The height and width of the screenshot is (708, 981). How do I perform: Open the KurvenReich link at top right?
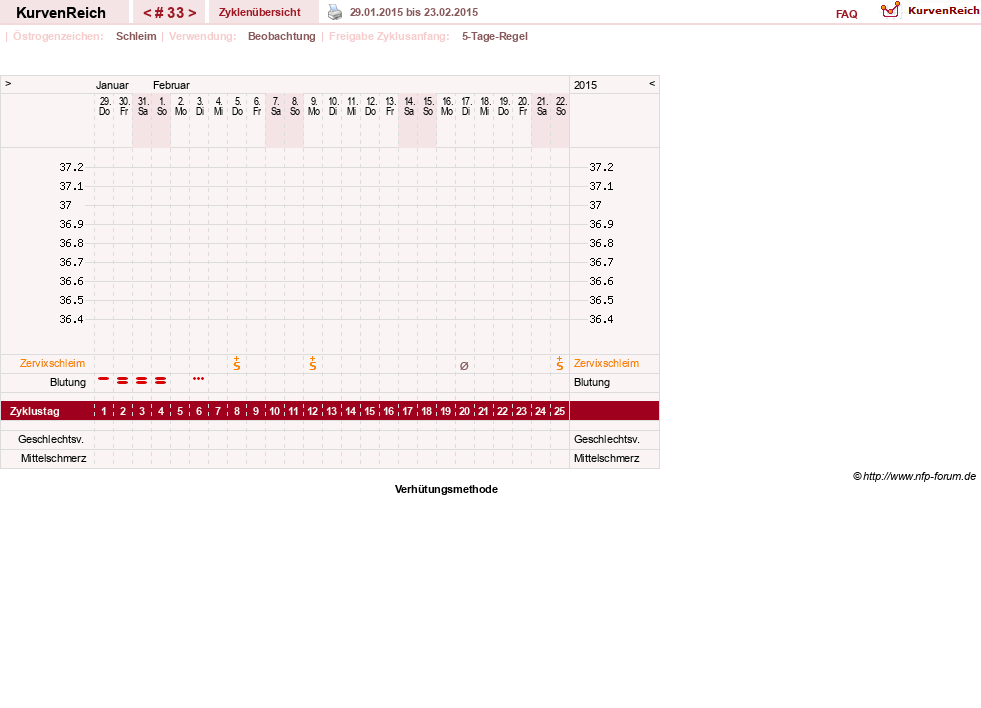pyautogui.click(x=943, y=11)
